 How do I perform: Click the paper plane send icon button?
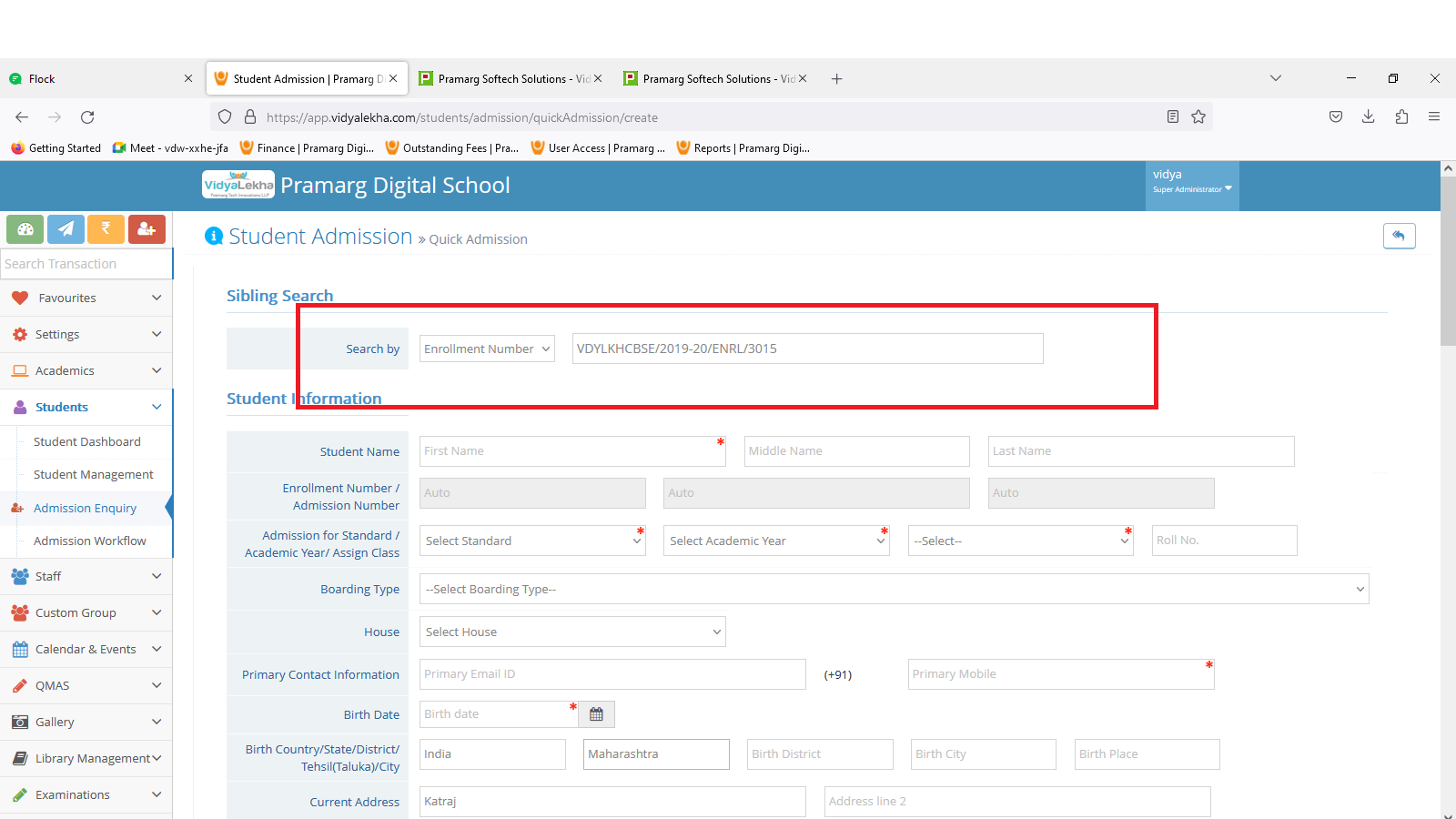point(66,229)
